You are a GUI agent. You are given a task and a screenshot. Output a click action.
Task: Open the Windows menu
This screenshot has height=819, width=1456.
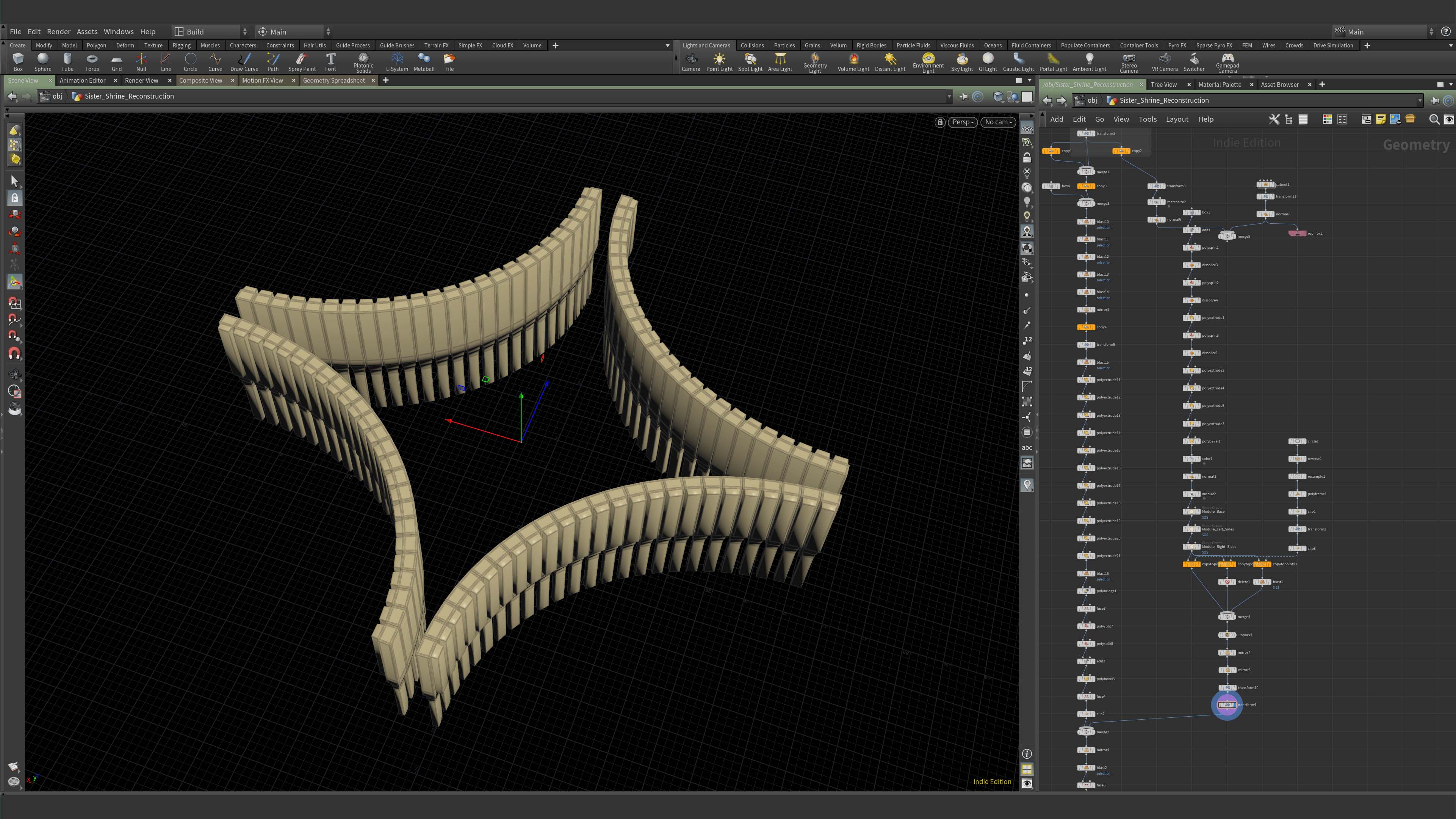(x=119, y=31)
